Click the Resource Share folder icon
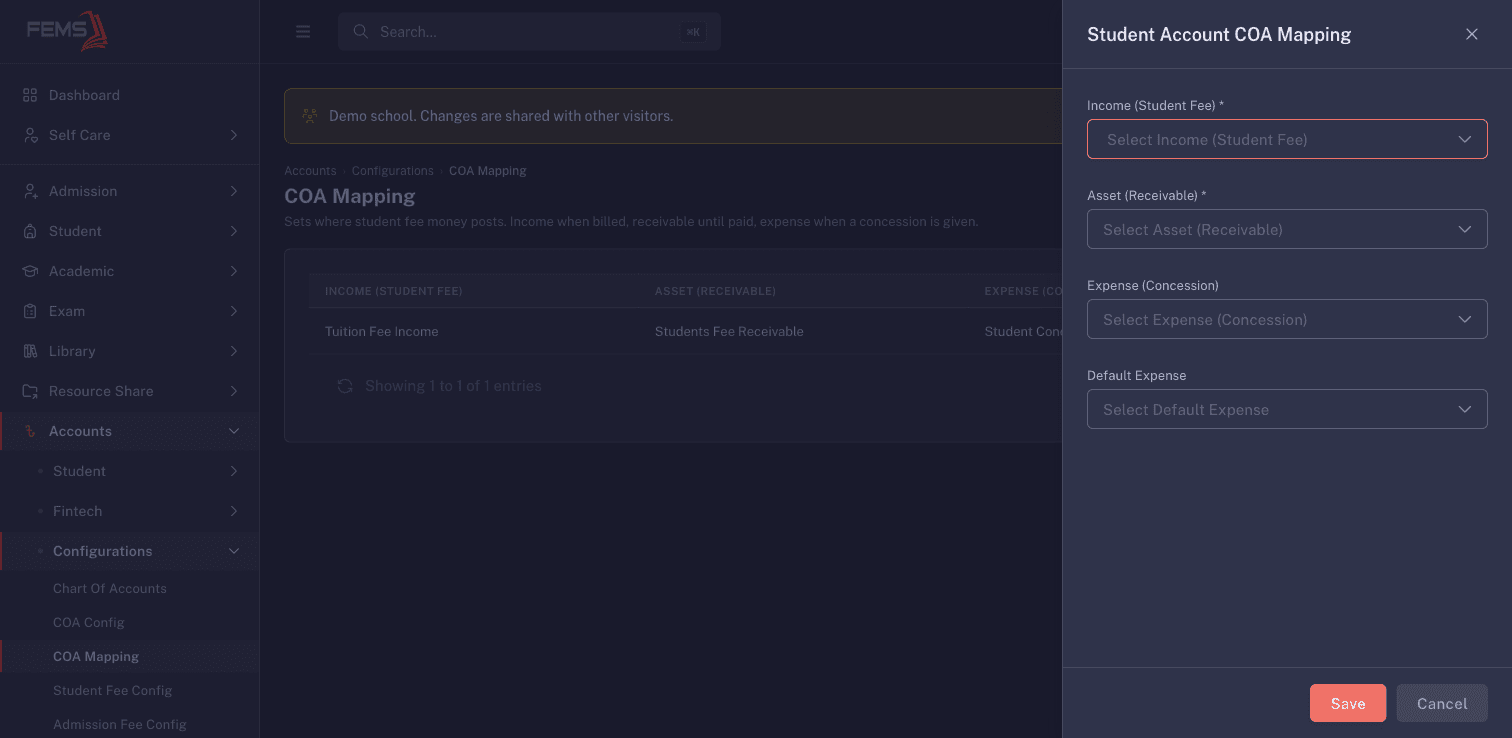The height and width of the screenshot is (738, 1512). (x=30, y=391)
